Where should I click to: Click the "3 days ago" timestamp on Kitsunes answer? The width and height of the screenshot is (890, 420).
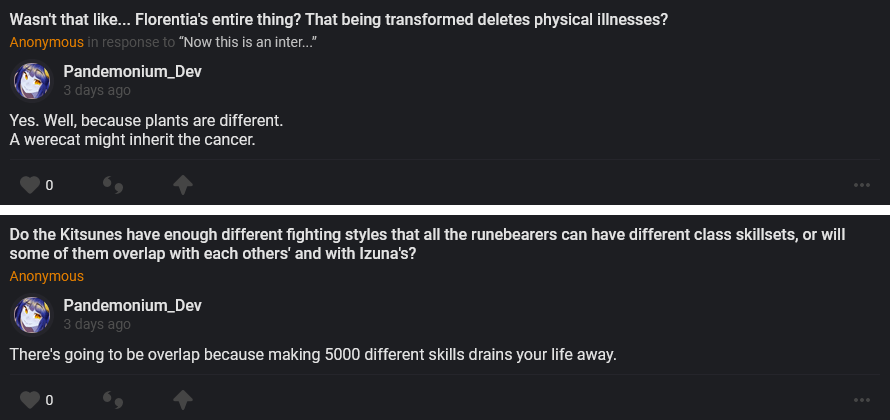97,324
